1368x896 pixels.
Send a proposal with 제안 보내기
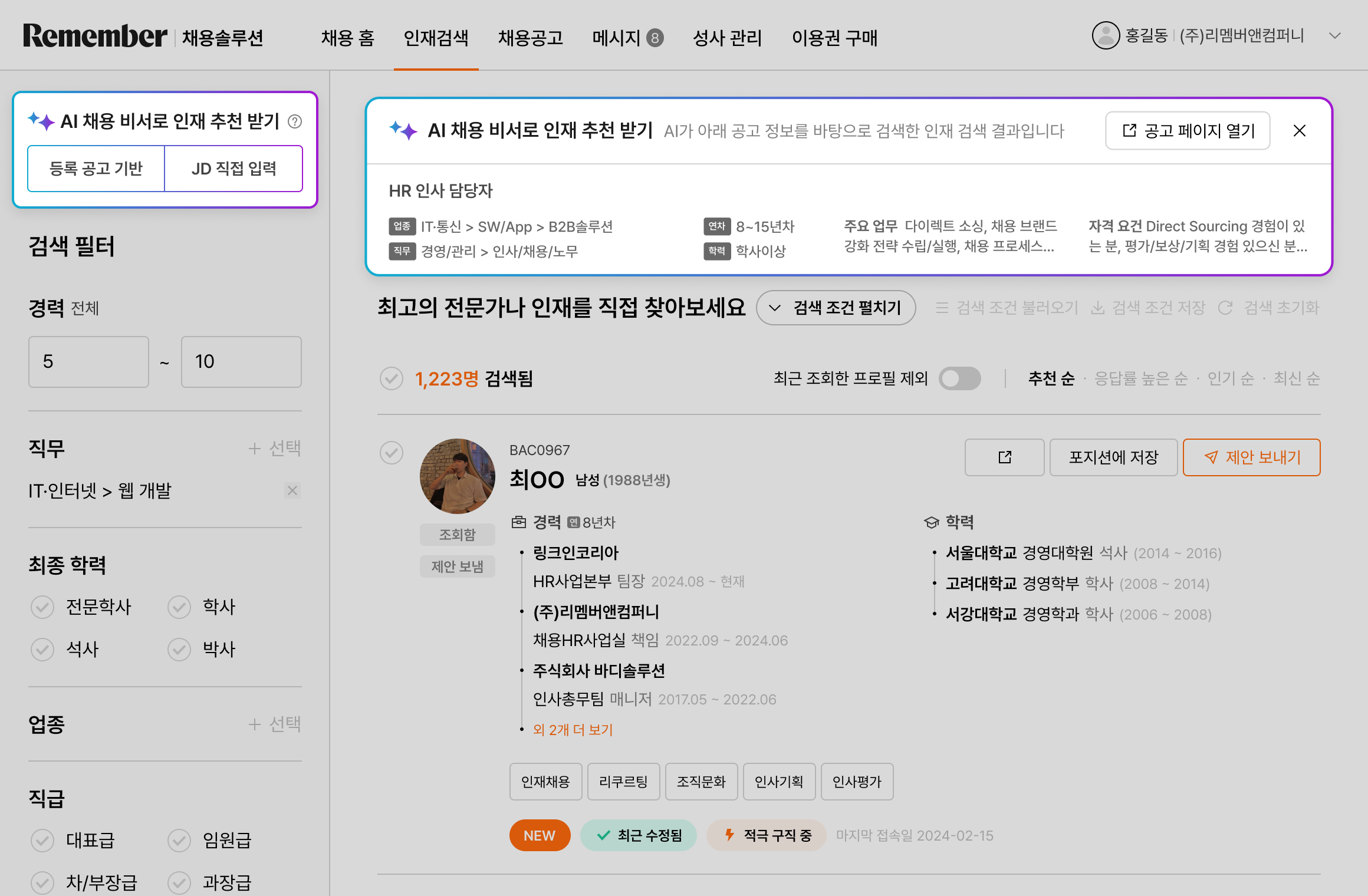point(1251,457)
